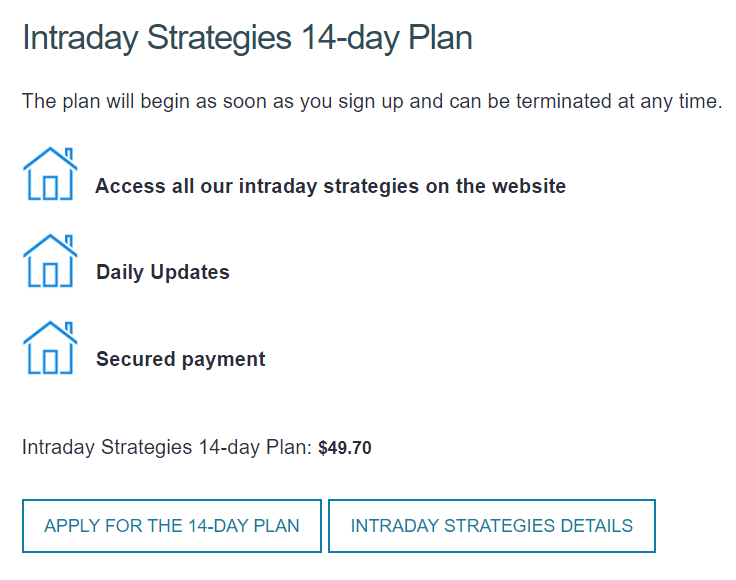Click the Secured payment label
The height and width of the screenshot is (580, 736).
click(x=181, y=359)
